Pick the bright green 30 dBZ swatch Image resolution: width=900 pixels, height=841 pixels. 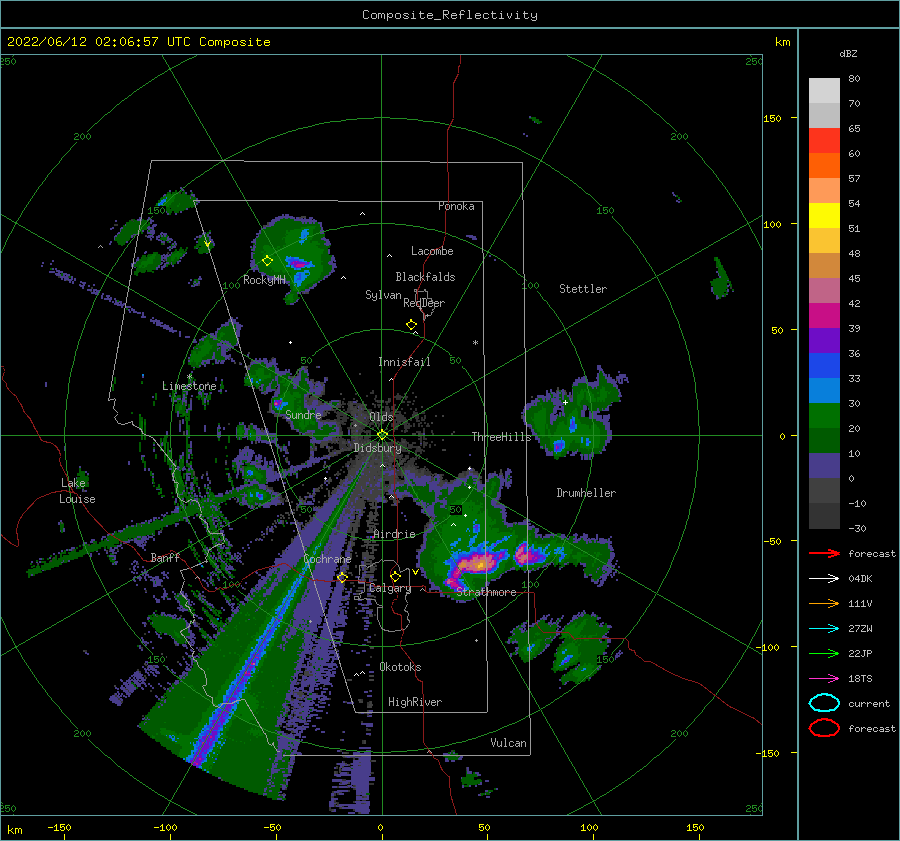[824, 415]
